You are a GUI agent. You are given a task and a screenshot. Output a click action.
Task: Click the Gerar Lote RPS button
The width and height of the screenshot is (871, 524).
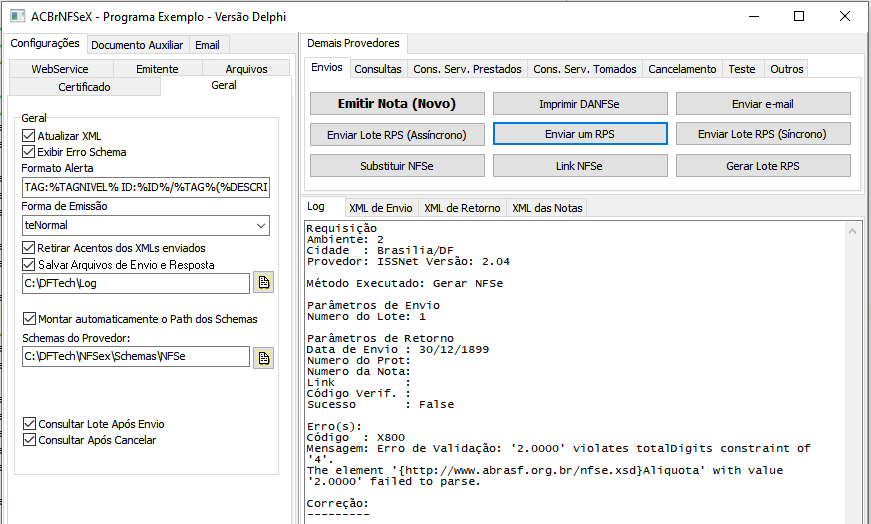763,166
